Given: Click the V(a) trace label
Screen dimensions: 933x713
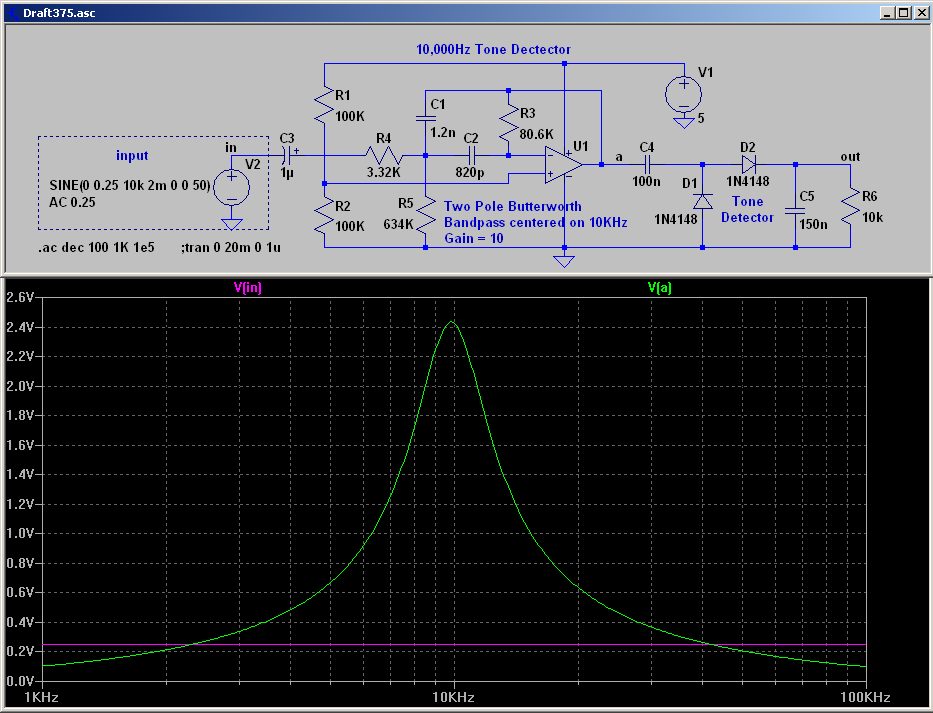Looking at the screenshot, I should (x=659, y=287).
